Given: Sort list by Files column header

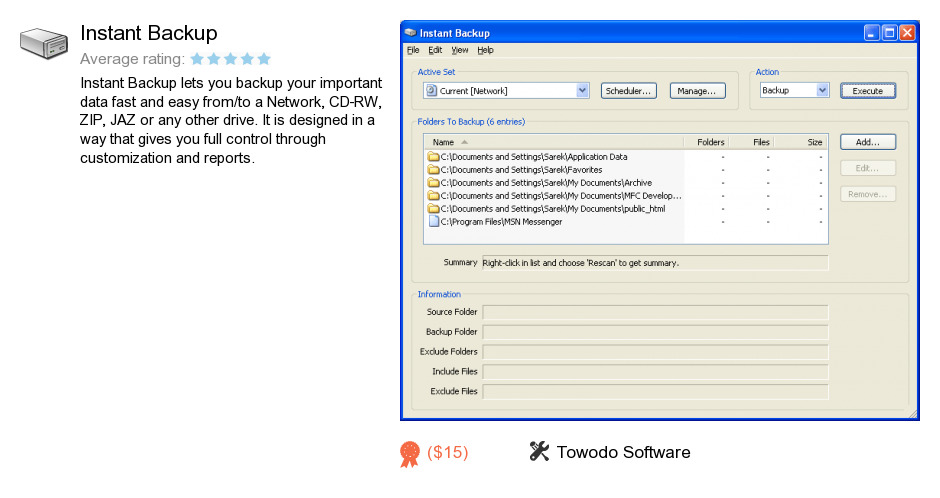Looking at the screenshot, I should (751, 142).
